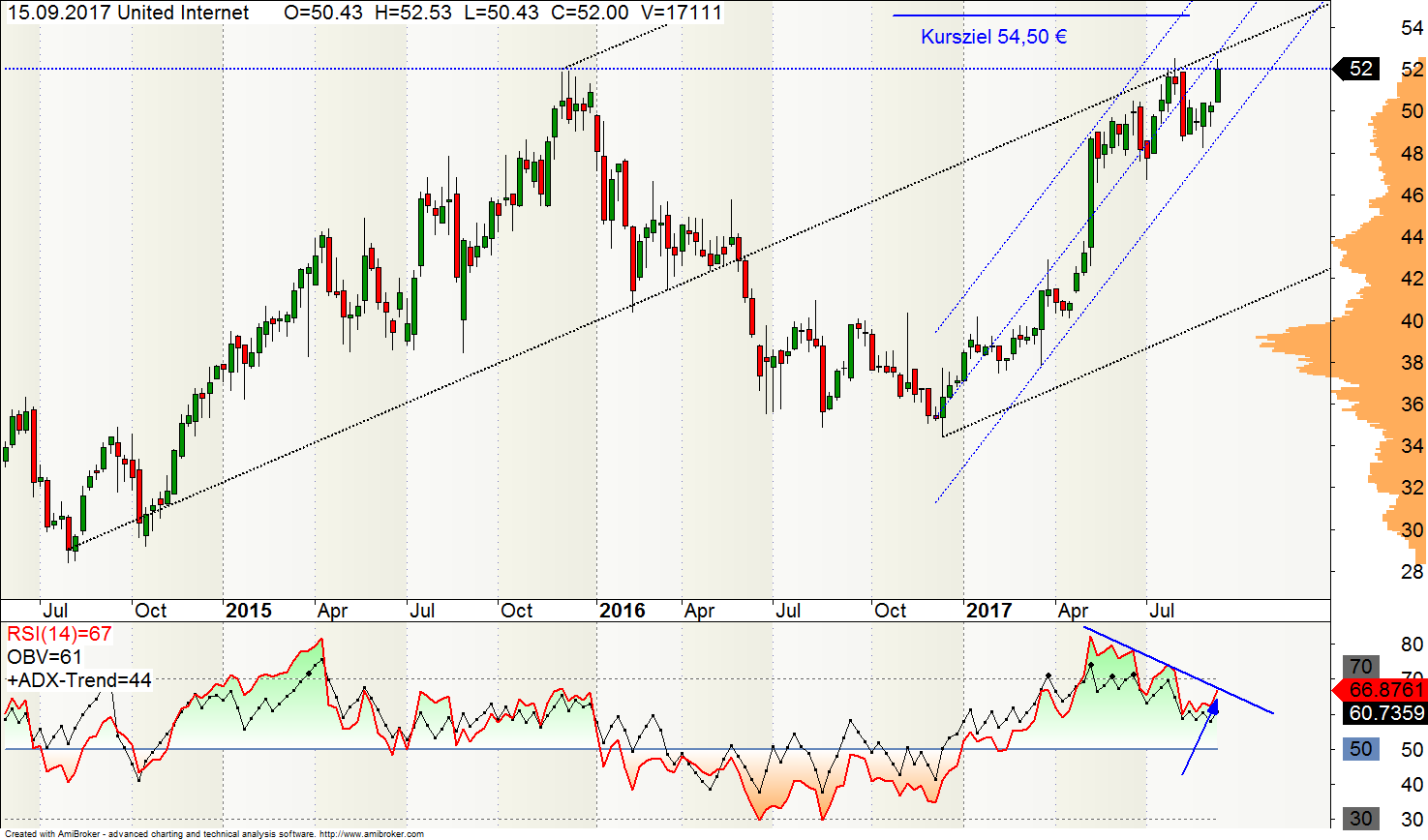This screenshot has height=840, width=1428.
Task: Click price axis value 44
Action: click(x=1412, y=237)
